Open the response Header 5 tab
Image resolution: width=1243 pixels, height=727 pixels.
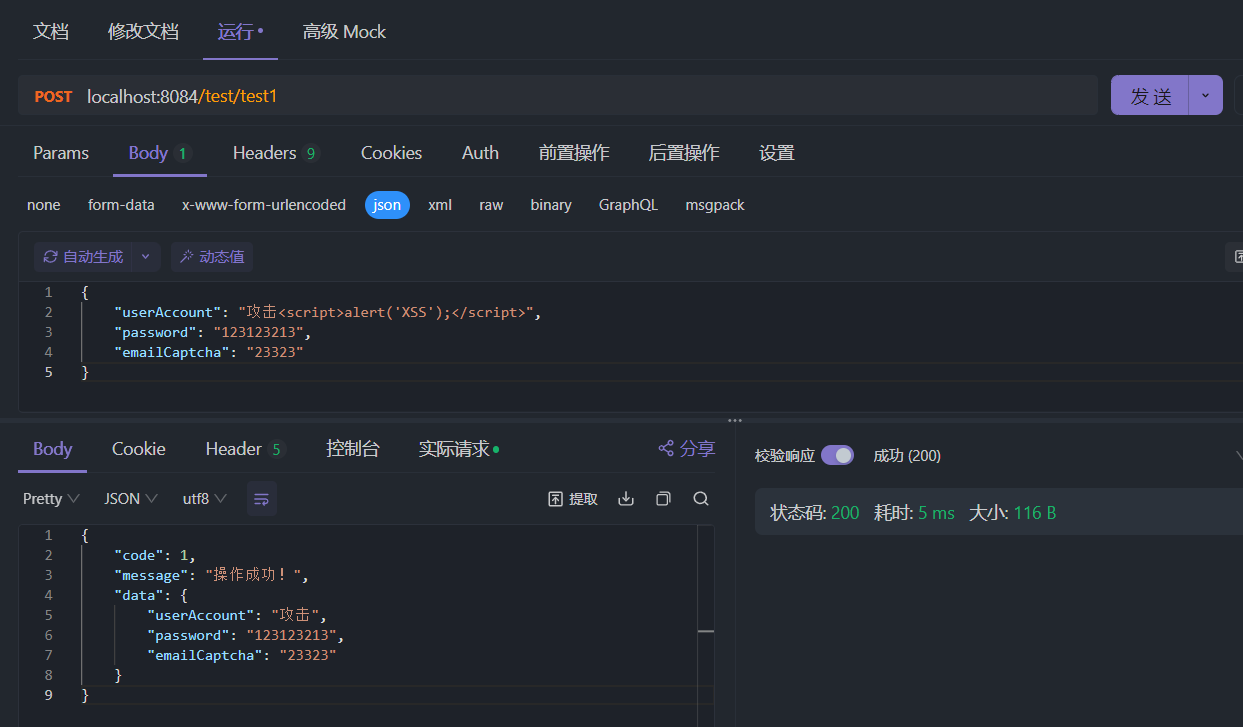click(x=245, y=449)
